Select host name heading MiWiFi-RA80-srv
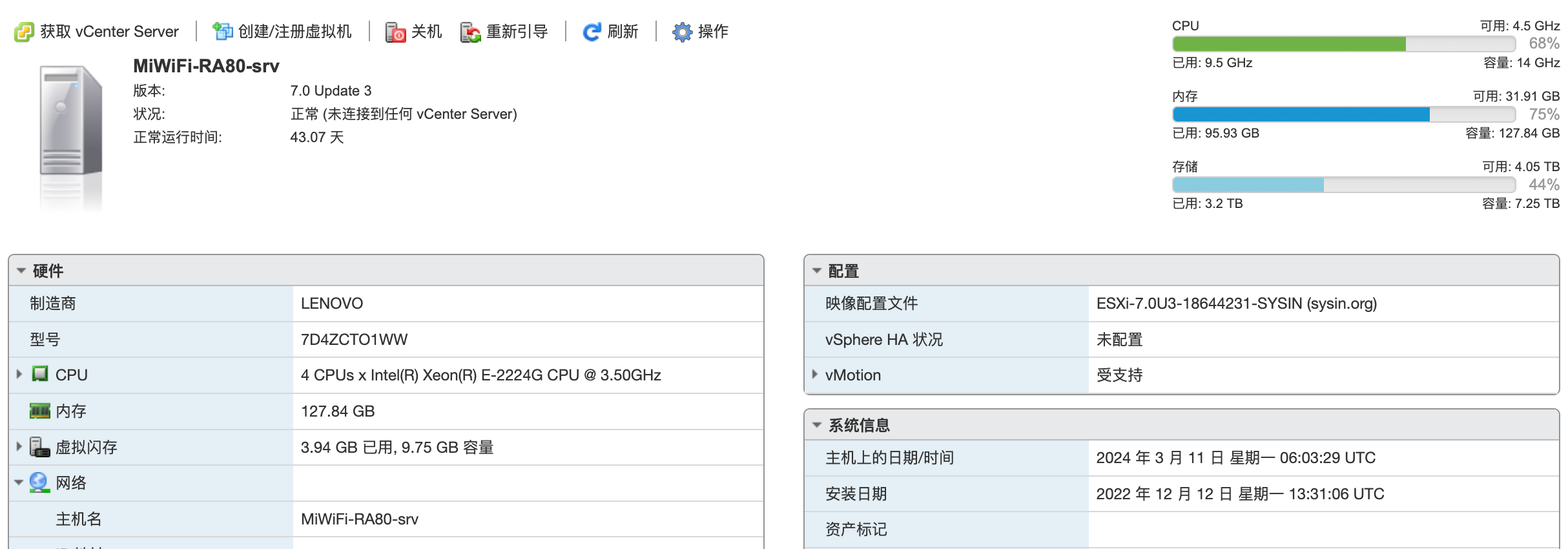This screenshot has height=549, width=1568. pos(206,66)
